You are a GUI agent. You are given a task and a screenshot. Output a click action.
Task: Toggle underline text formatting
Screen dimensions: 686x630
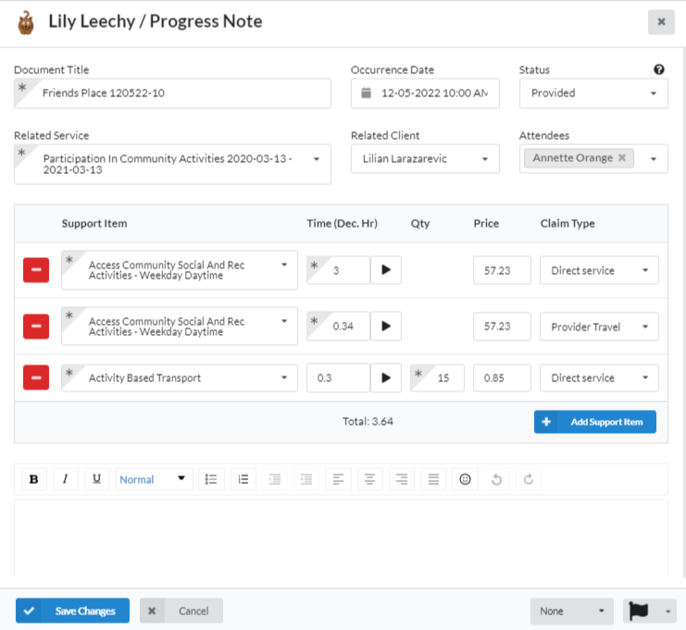click(x=96, y=479)
